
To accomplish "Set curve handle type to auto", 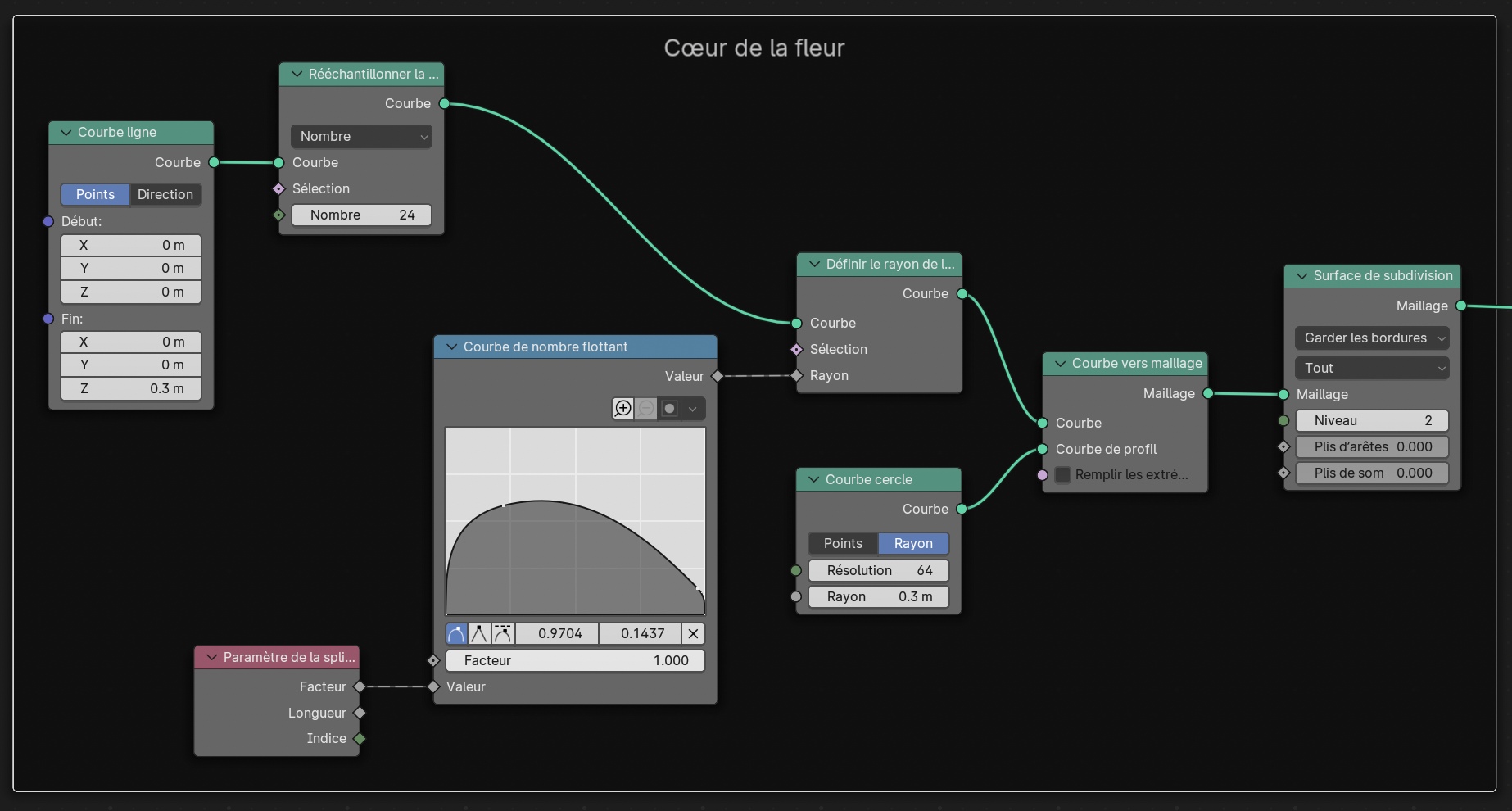I will pos(456,633).
